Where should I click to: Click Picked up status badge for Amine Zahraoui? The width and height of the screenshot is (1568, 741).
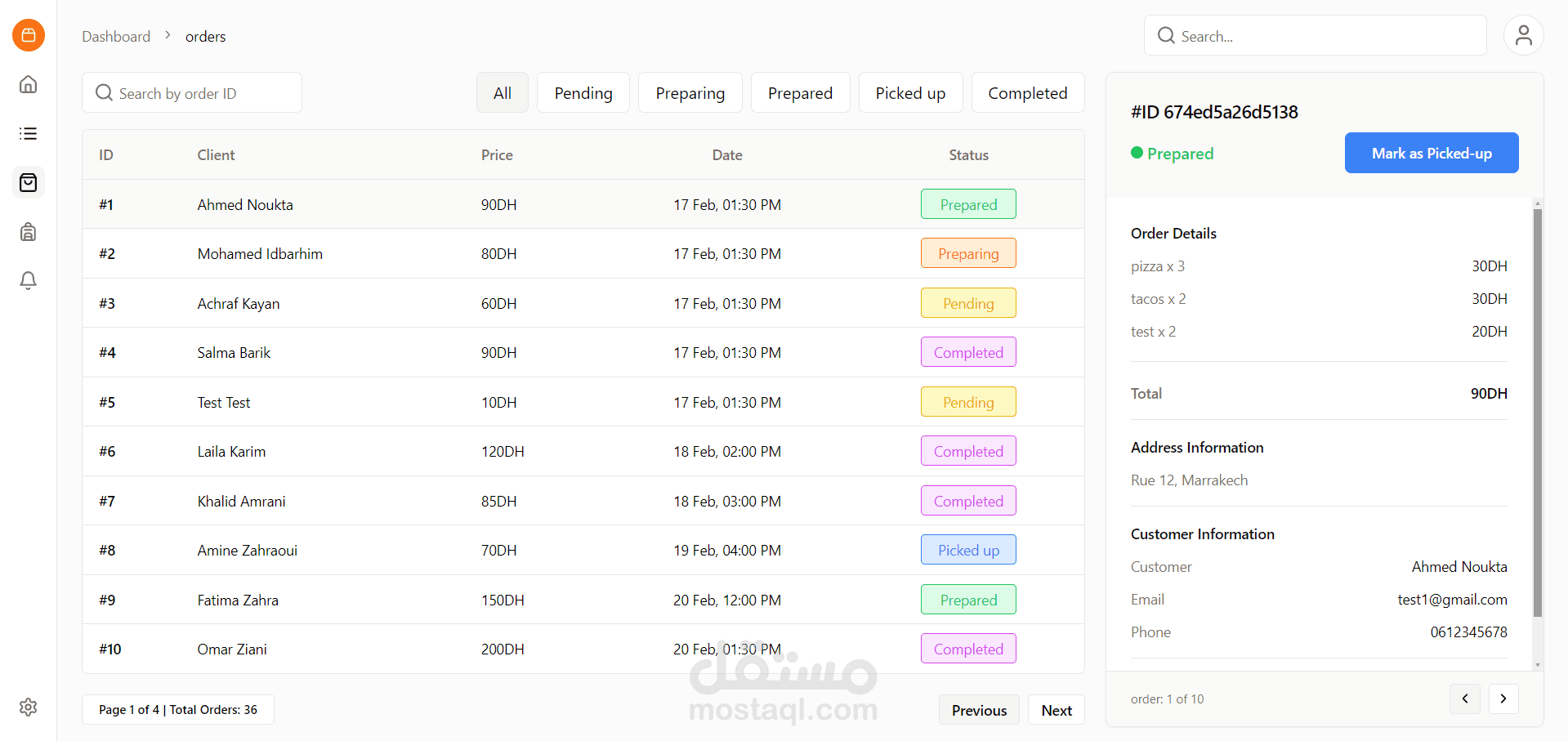pyautogui.click(x=968, y=550)
